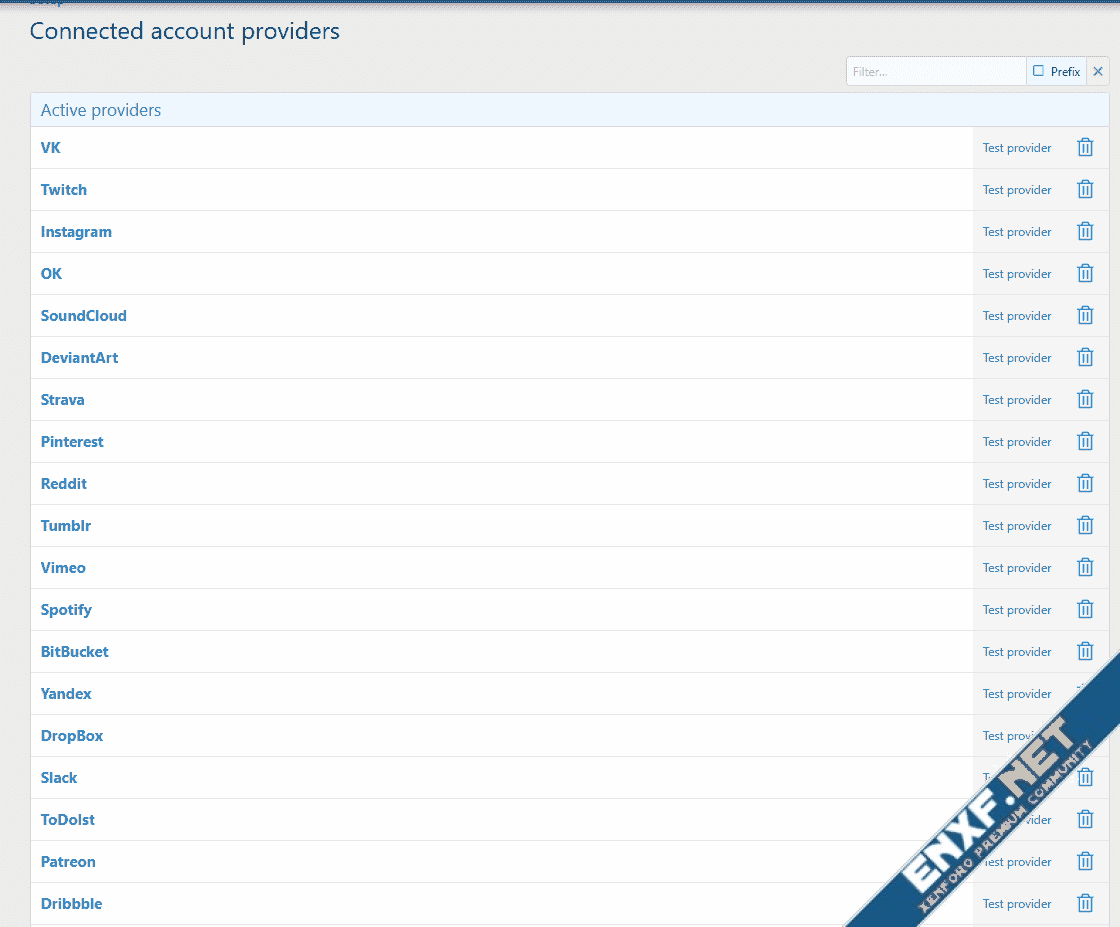
Task: Open the ToDoIst provider
Action: [x=68, y=820]
